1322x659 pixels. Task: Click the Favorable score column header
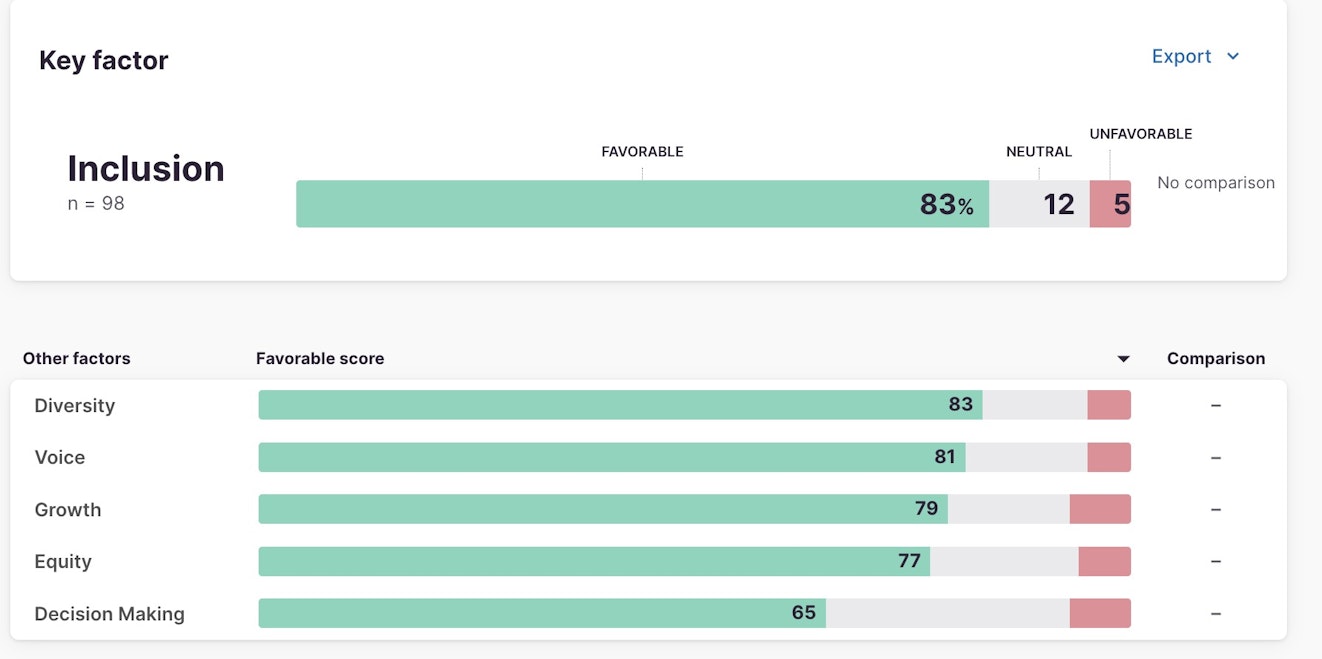coord(320,359)
